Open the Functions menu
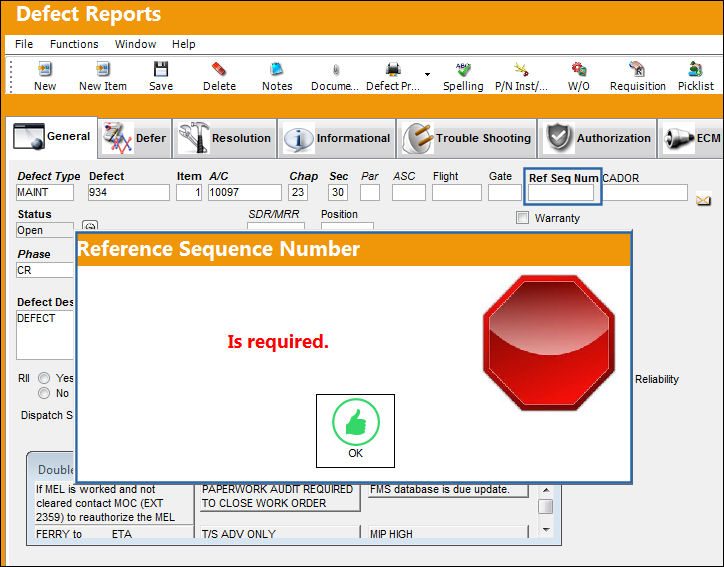This screenshot has height=567, width=724. [74, 44]
